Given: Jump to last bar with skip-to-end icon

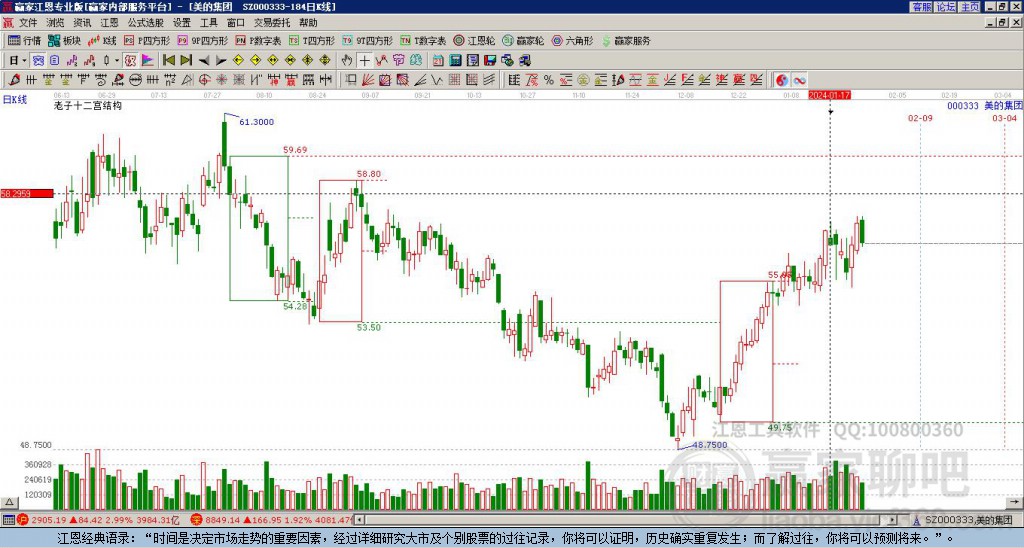Looking at the screenshot, I should [x=186, y=60].
